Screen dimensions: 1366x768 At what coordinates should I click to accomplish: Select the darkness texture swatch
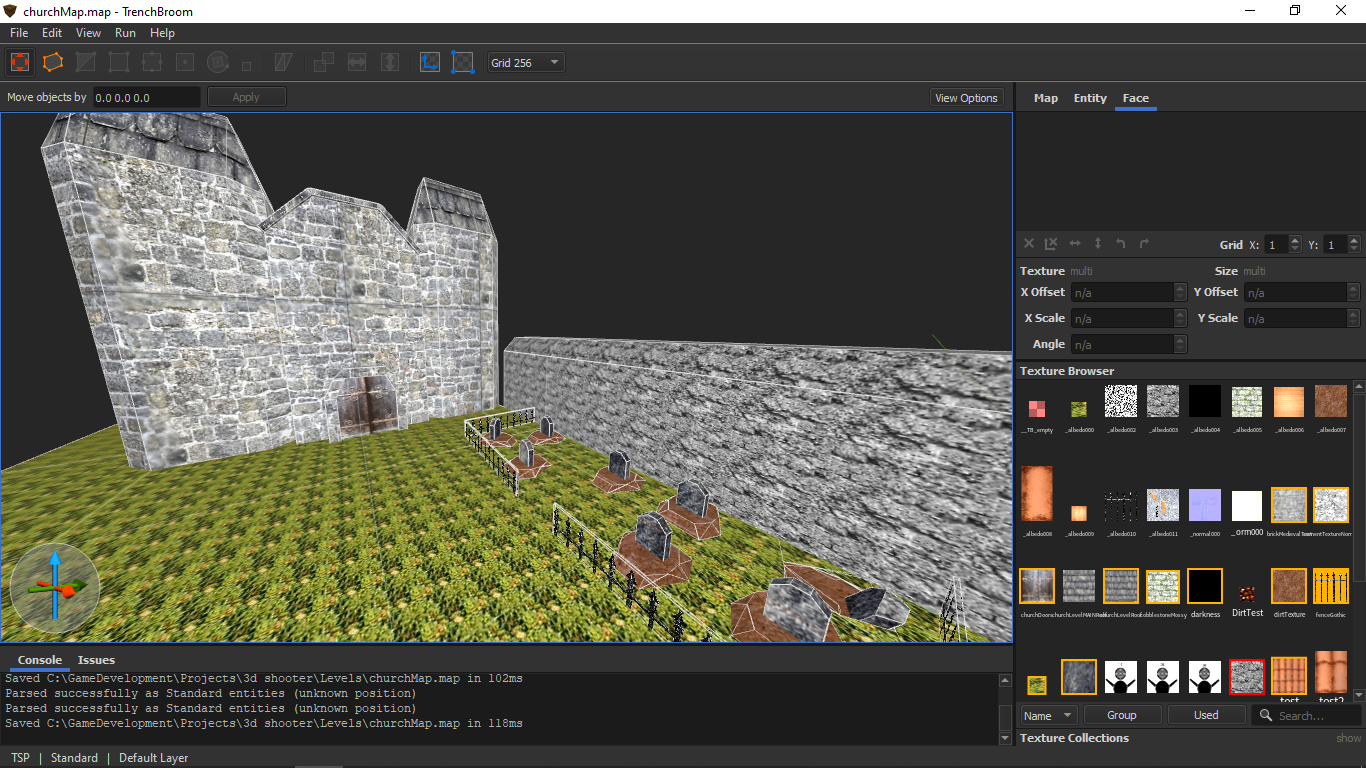(x=1205, y=586)
